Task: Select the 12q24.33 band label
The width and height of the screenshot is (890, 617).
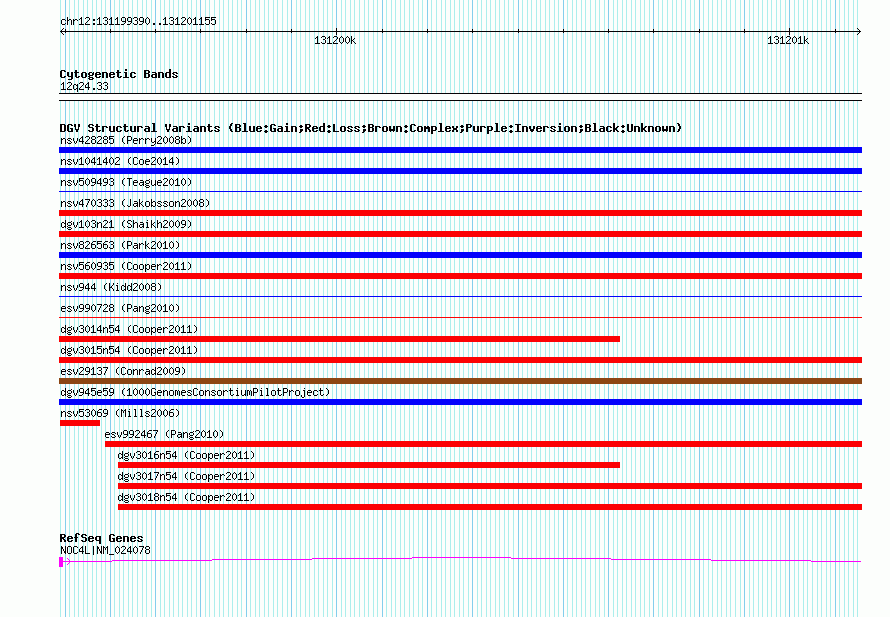Action: [x=84, y=86]
